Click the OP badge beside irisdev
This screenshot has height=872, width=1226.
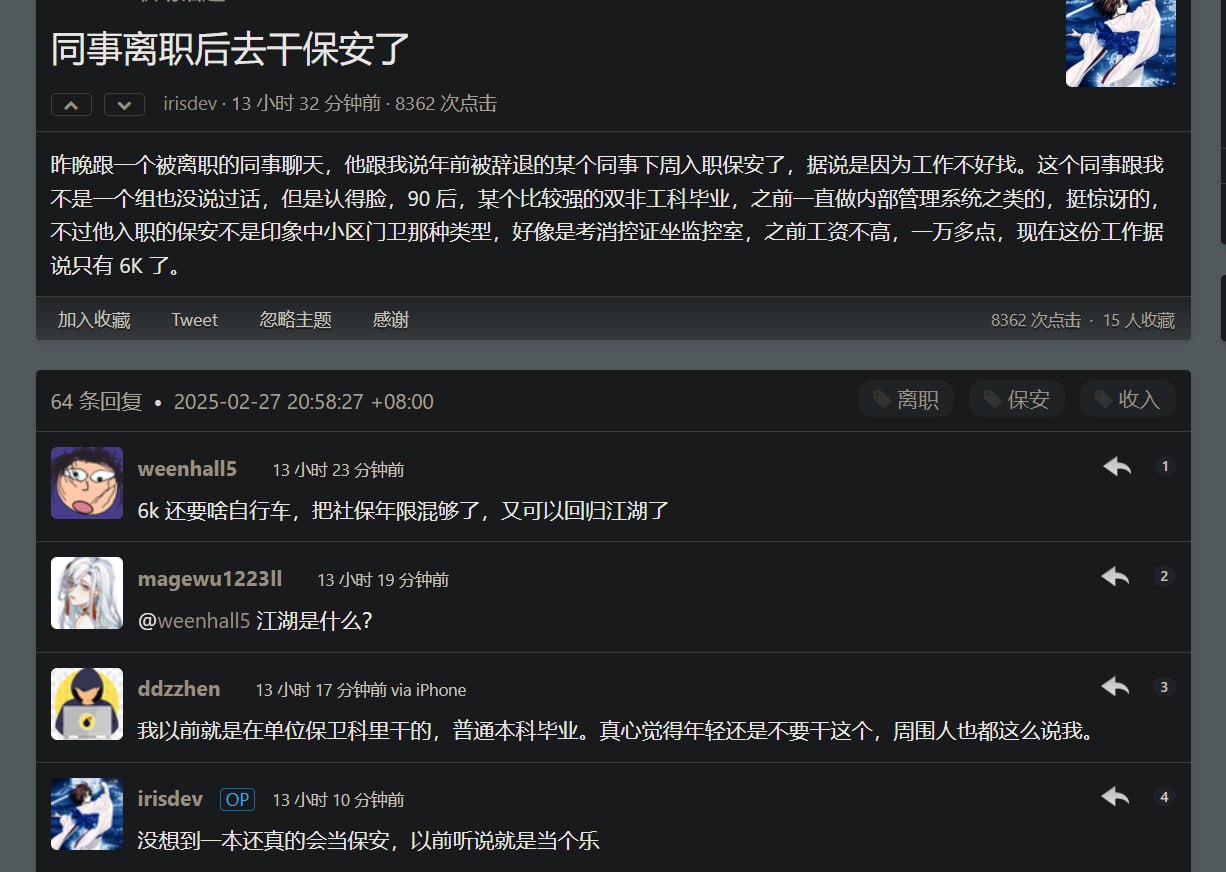pyautogui.click(x=237, y=800)
